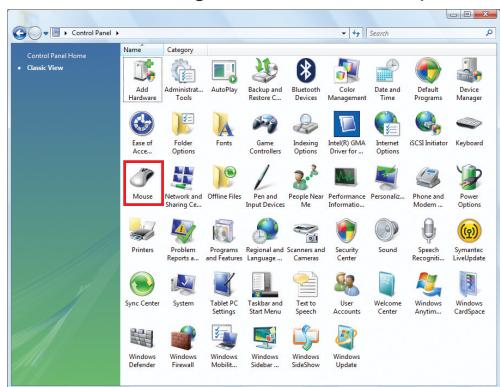
Task: Open iSCSI Initiator
Action: click(428, 129)
